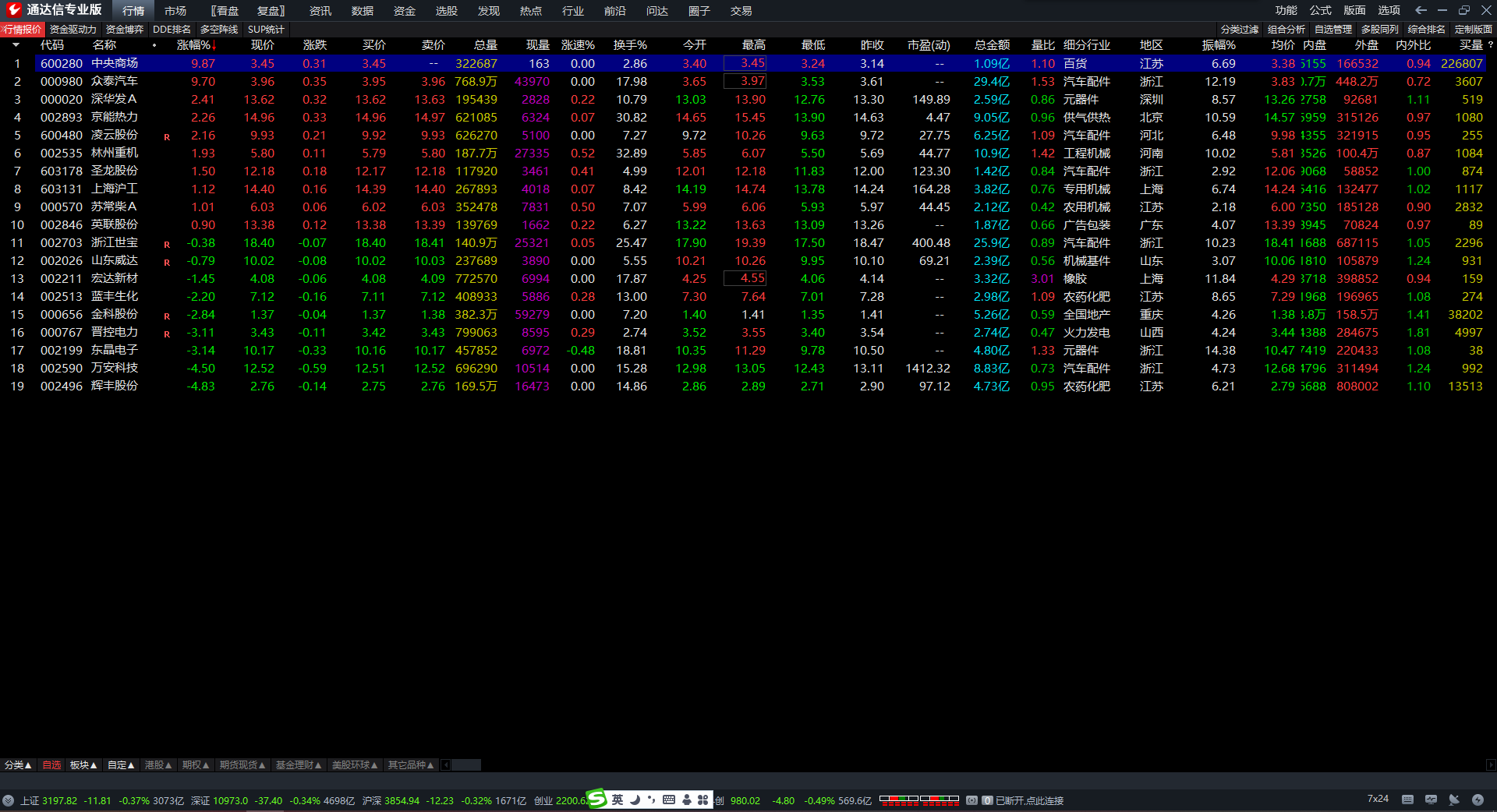This screenshot has width=1497, height=812.
Task: Toggle Sogou moon night-mode icon
Action: (635, 800)
